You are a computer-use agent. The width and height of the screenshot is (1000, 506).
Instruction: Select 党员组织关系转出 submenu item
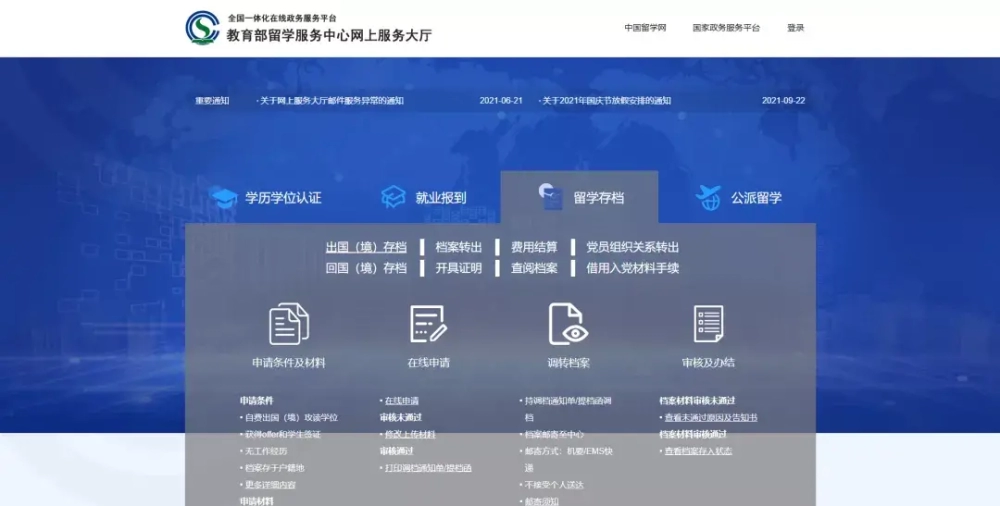click(633, 247)
